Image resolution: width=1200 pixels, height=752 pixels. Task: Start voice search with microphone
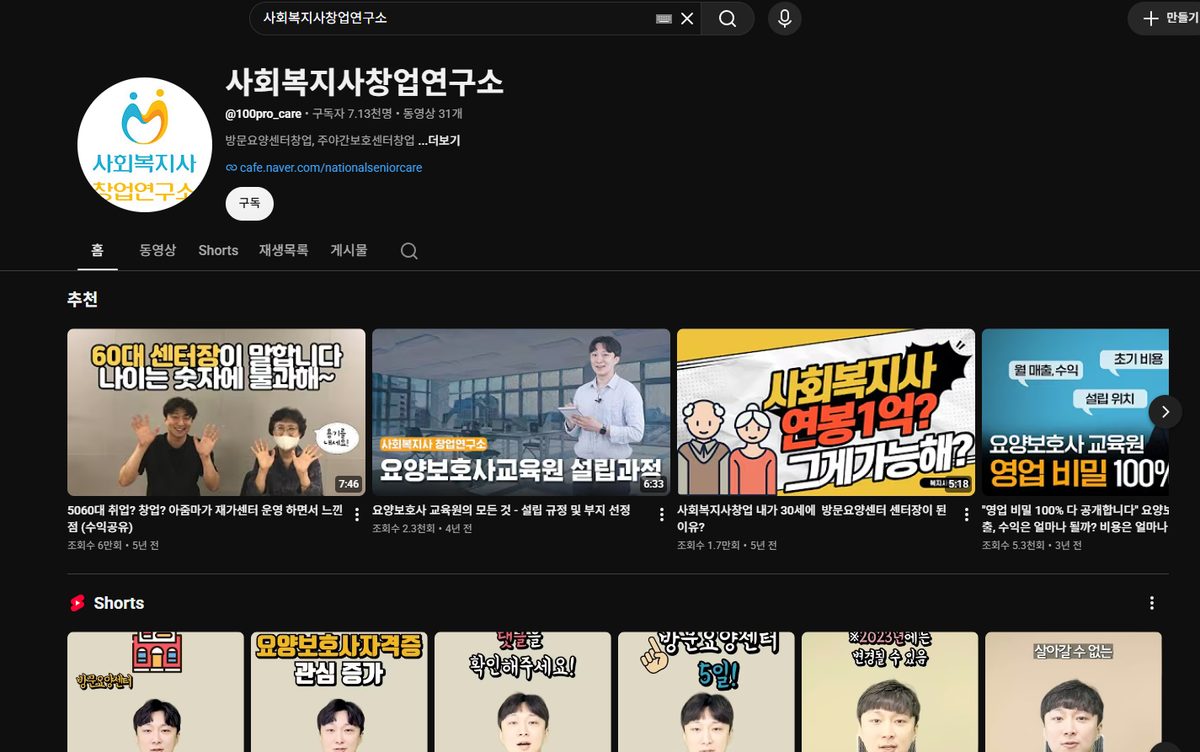coord(785,18)
